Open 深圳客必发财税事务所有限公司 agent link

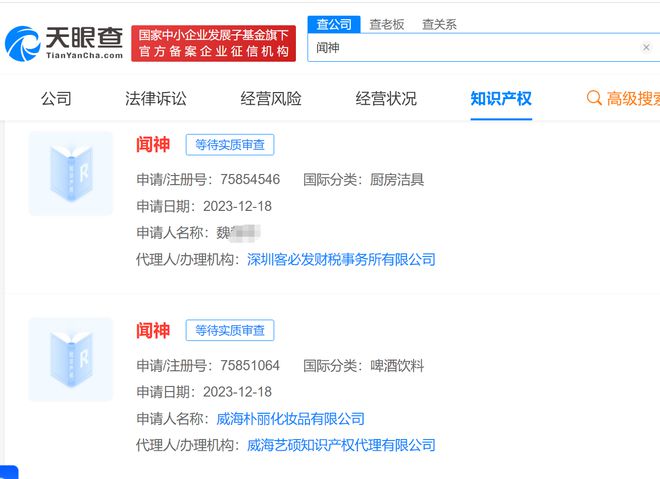click(x=341, y=259)
